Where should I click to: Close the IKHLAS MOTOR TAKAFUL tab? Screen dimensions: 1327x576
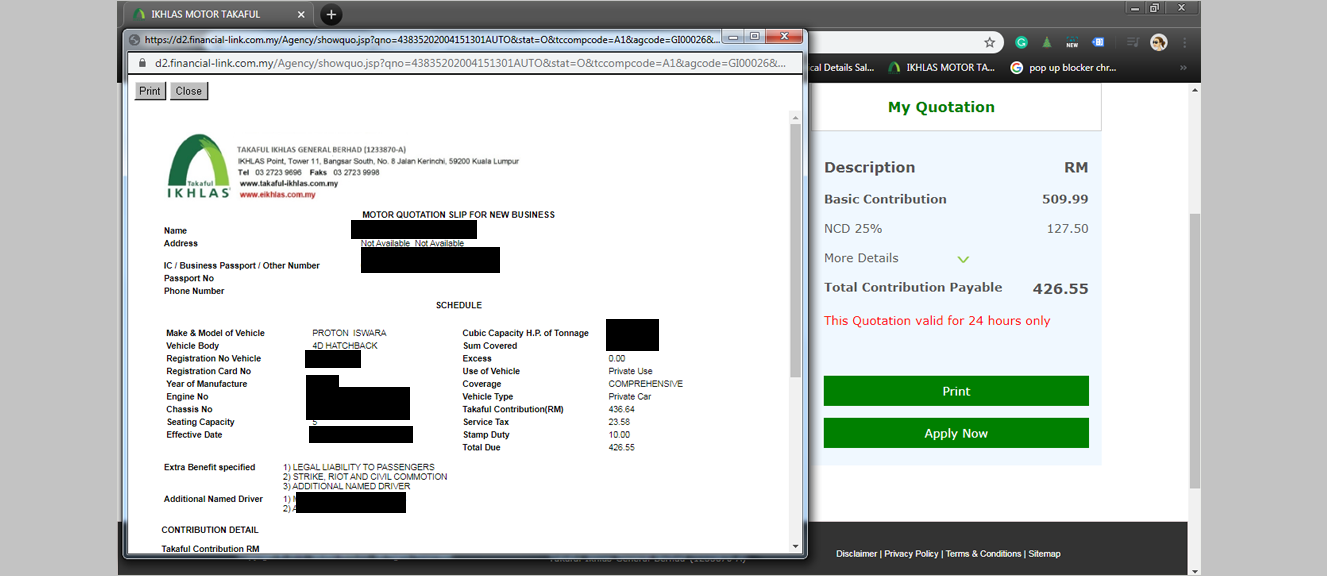[301, 15]
